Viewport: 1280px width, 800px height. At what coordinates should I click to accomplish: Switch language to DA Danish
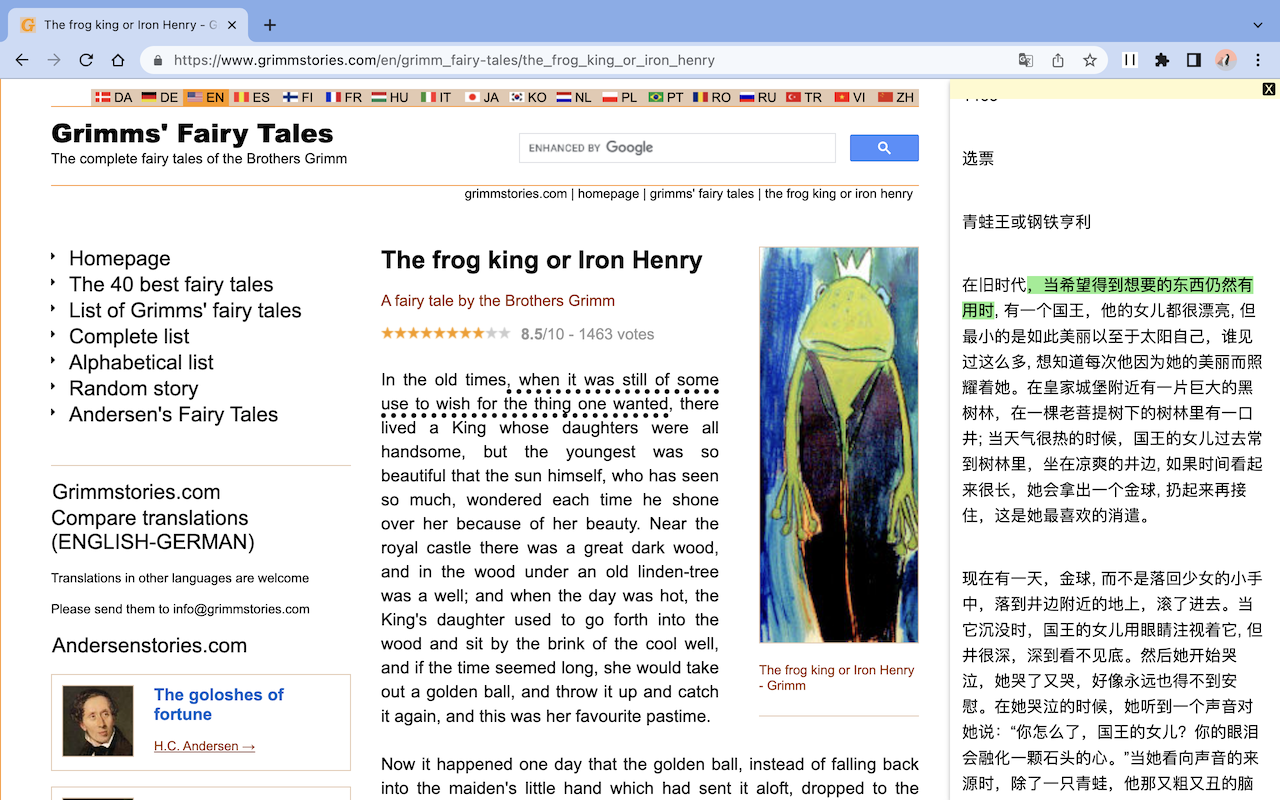[115, 97]
